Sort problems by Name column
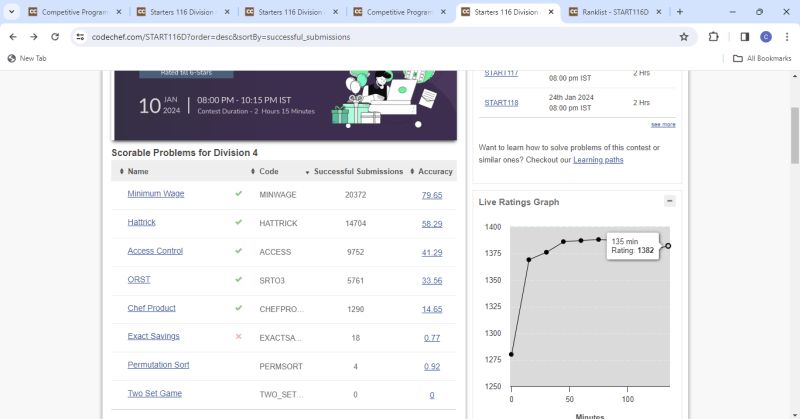Viewport: 800px width, 419px height. (x=138, y=171)
